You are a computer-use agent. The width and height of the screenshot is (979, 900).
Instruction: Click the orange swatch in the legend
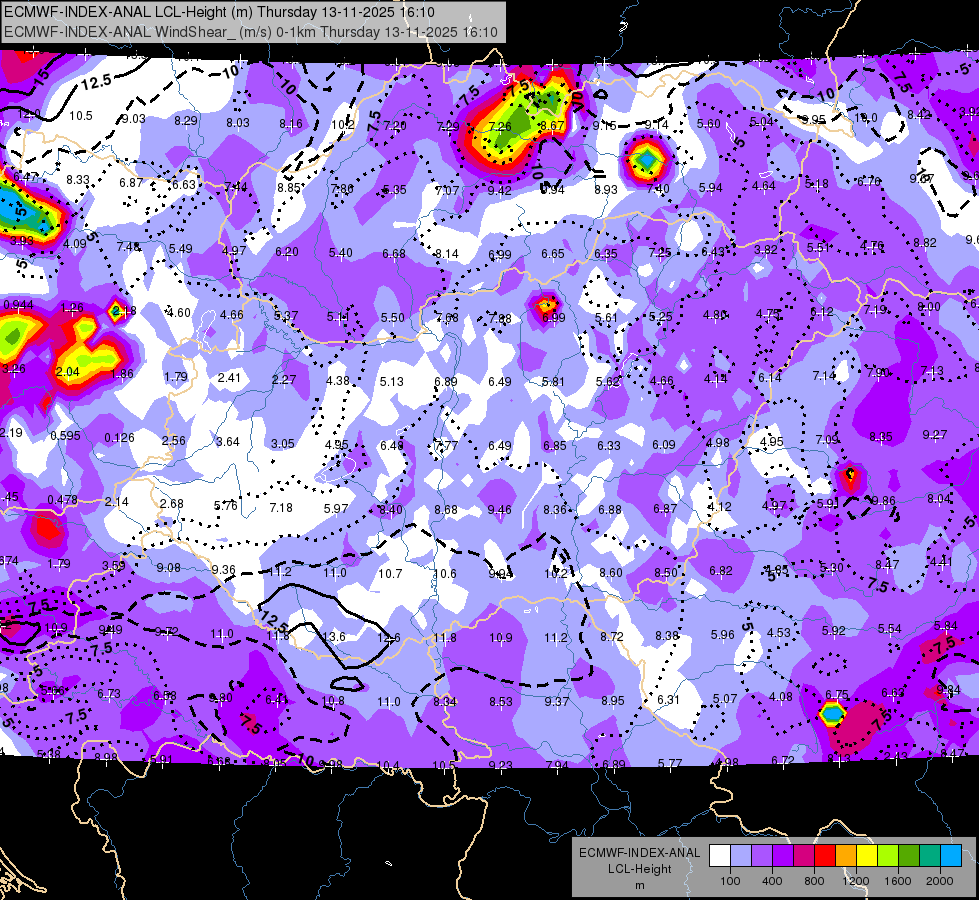pos(846,856)
